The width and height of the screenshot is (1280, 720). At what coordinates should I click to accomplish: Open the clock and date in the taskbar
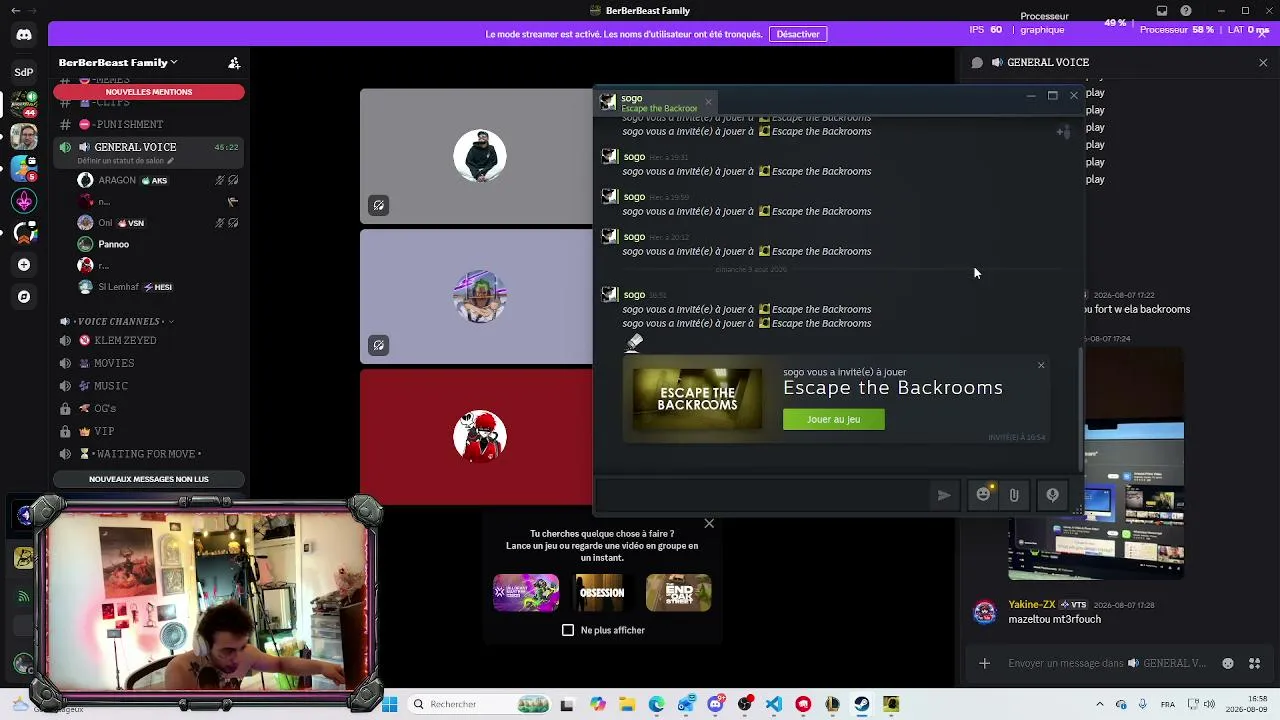point(1247,704)
